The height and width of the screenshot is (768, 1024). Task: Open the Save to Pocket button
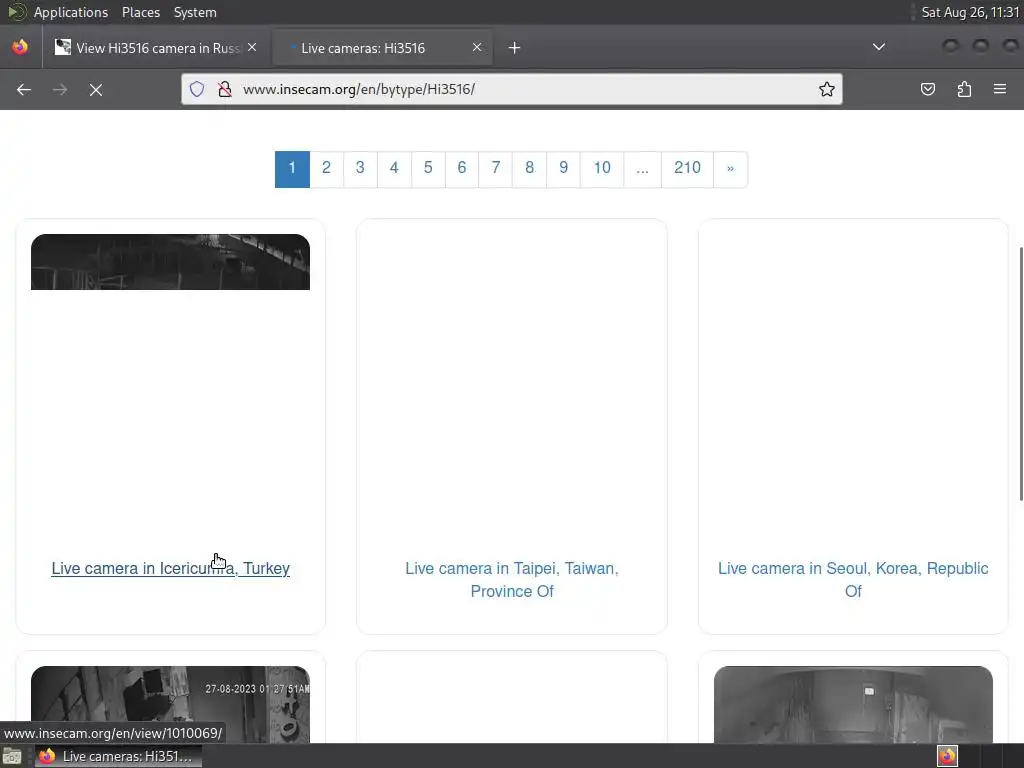click(927, 89)
